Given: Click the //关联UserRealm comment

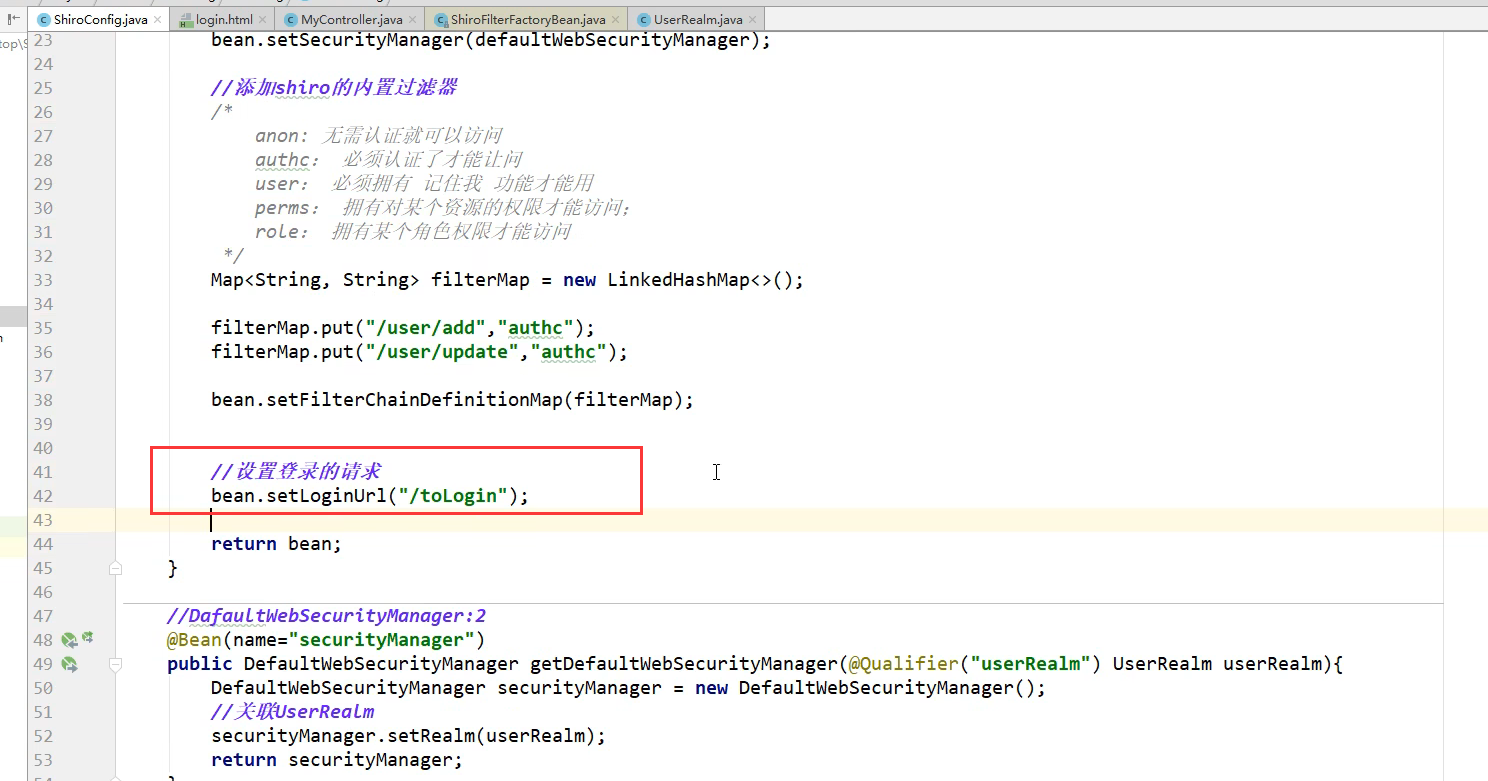Looking at the screenshot, I should pyautogui.click(x=293, y=712).
